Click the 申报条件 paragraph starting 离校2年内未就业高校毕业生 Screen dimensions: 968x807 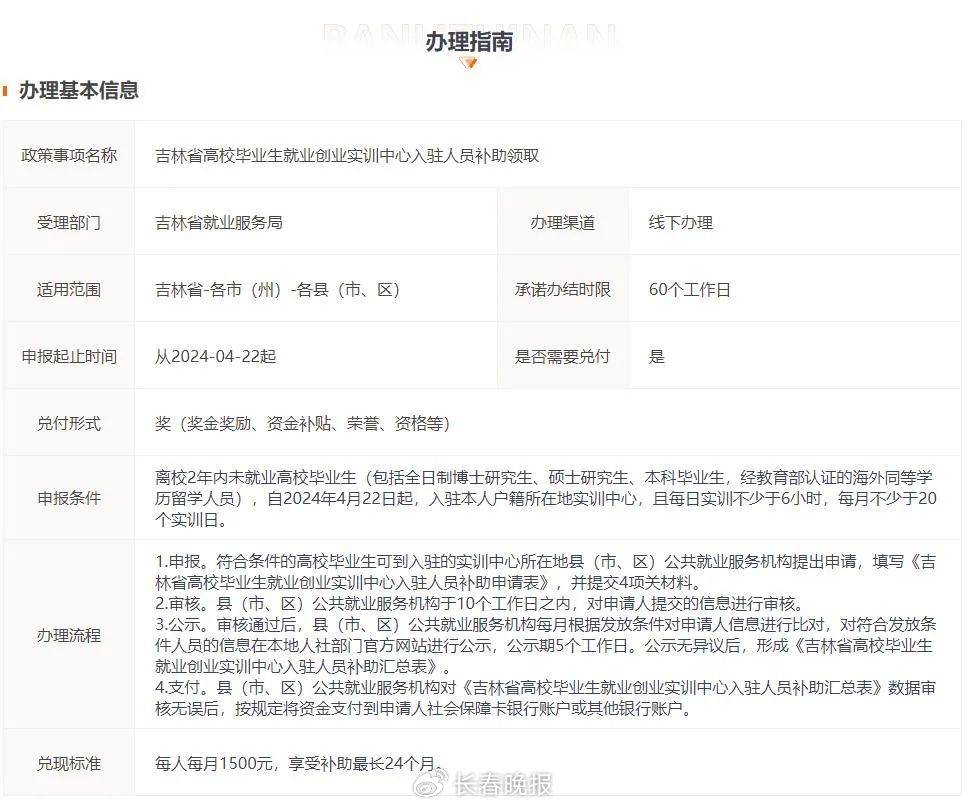[546, 498]
